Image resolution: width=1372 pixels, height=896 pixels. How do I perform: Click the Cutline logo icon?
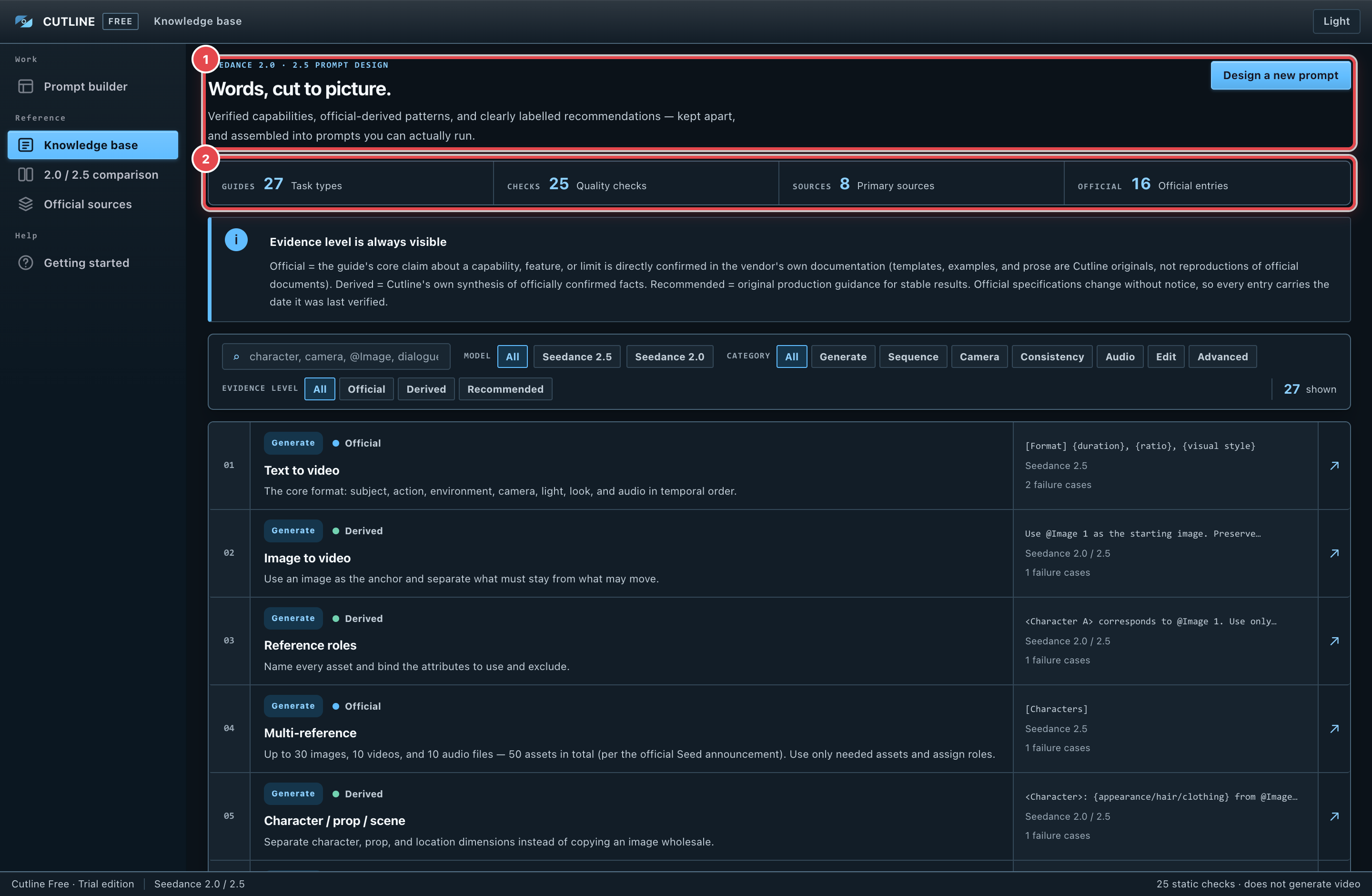point(24,21)
